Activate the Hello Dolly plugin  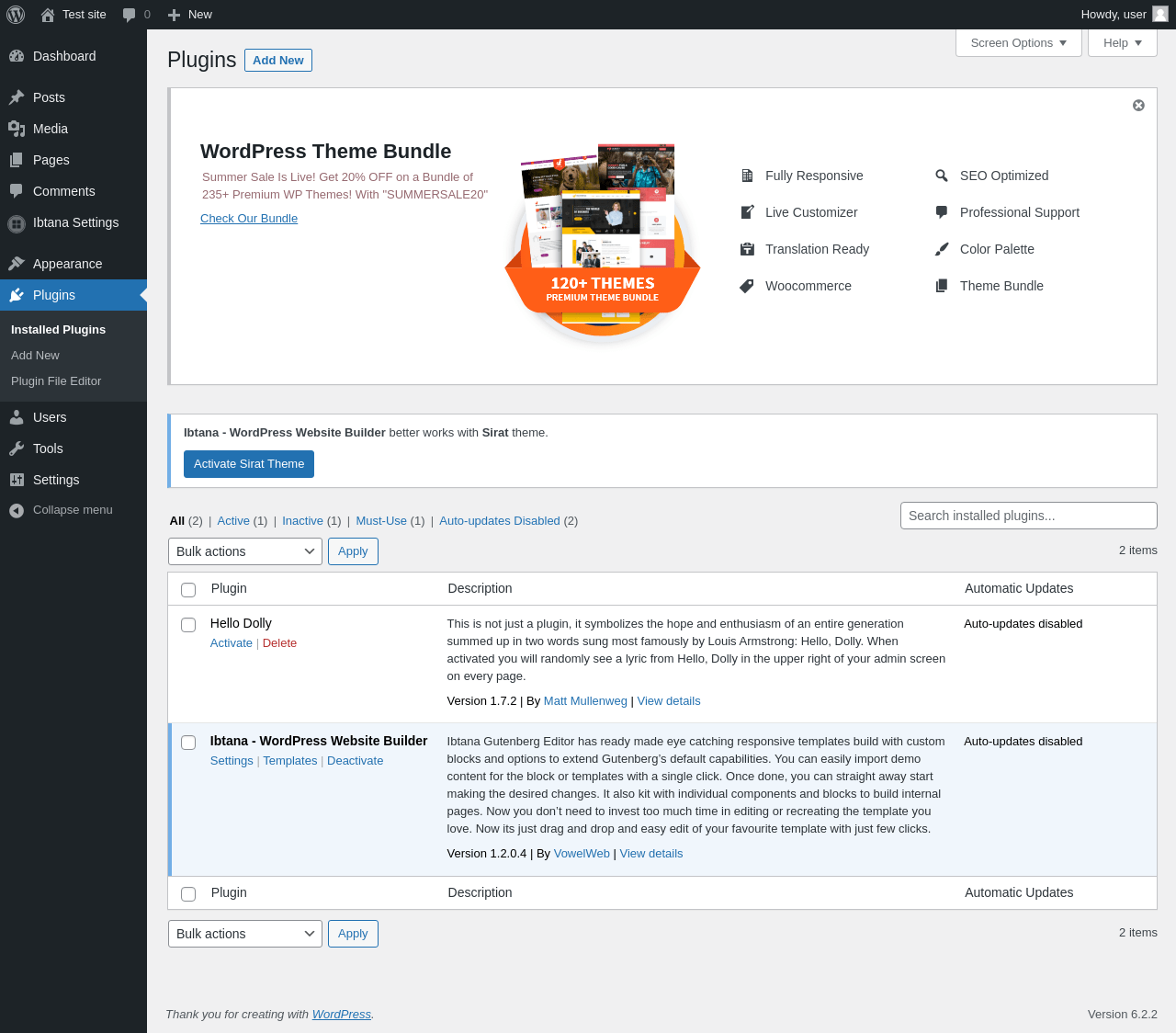point(232,643)
